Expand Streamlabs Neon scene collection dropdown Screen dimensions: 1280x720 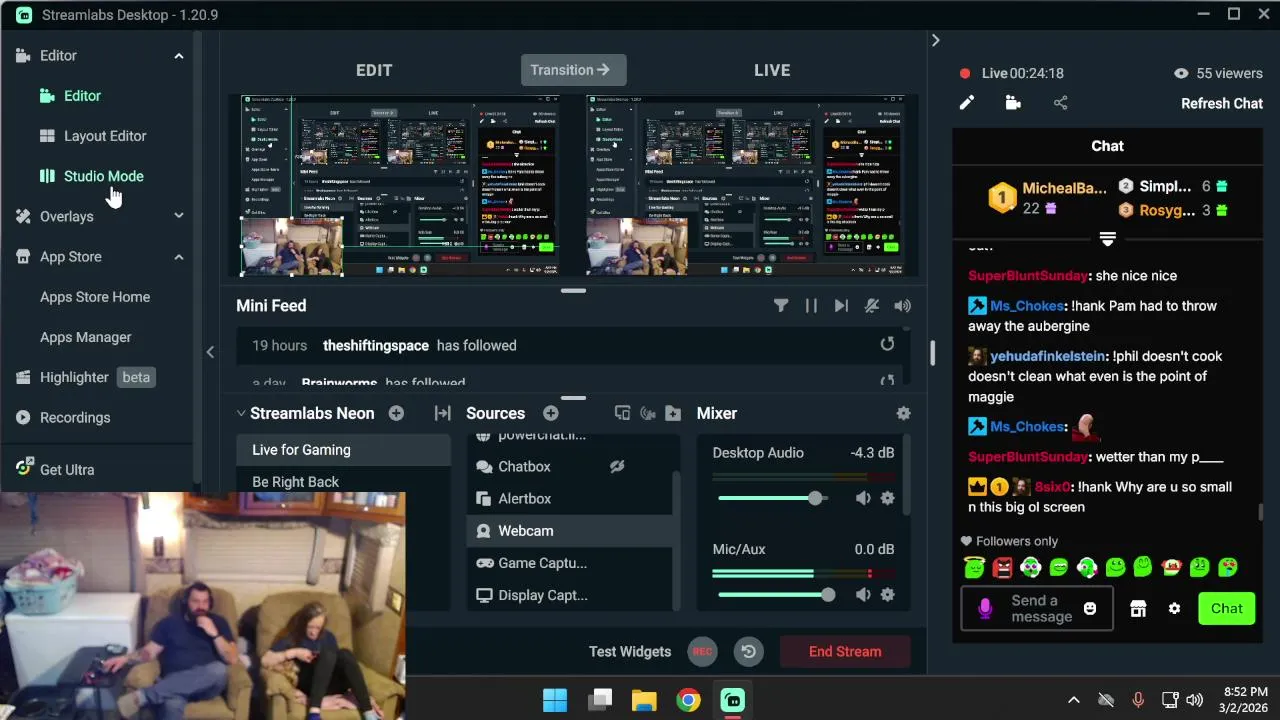tap(241, 413)
